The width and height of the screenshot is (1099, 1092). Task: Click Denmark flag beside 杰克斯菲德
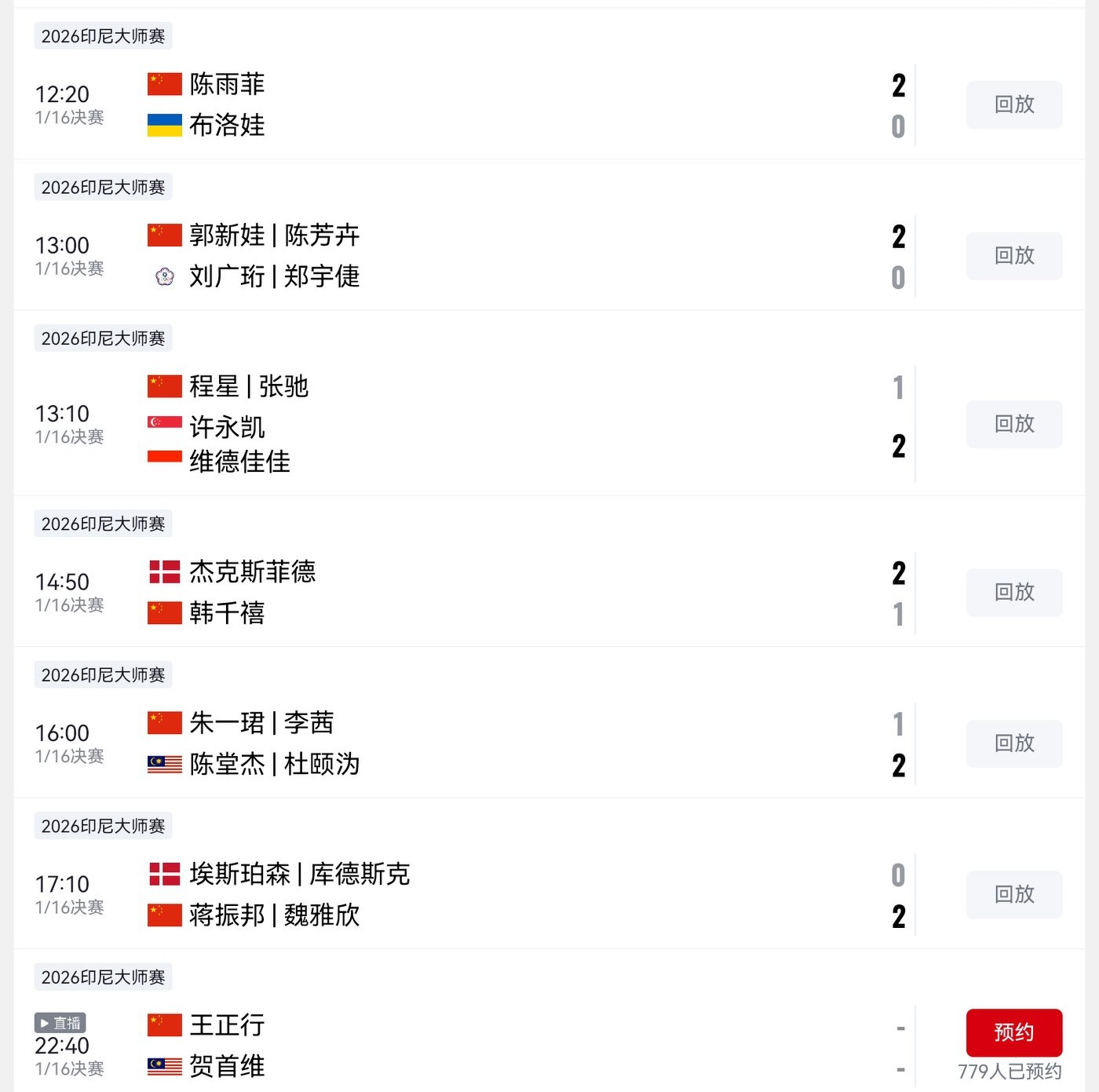pyautogui.click(x=164, y=572)
